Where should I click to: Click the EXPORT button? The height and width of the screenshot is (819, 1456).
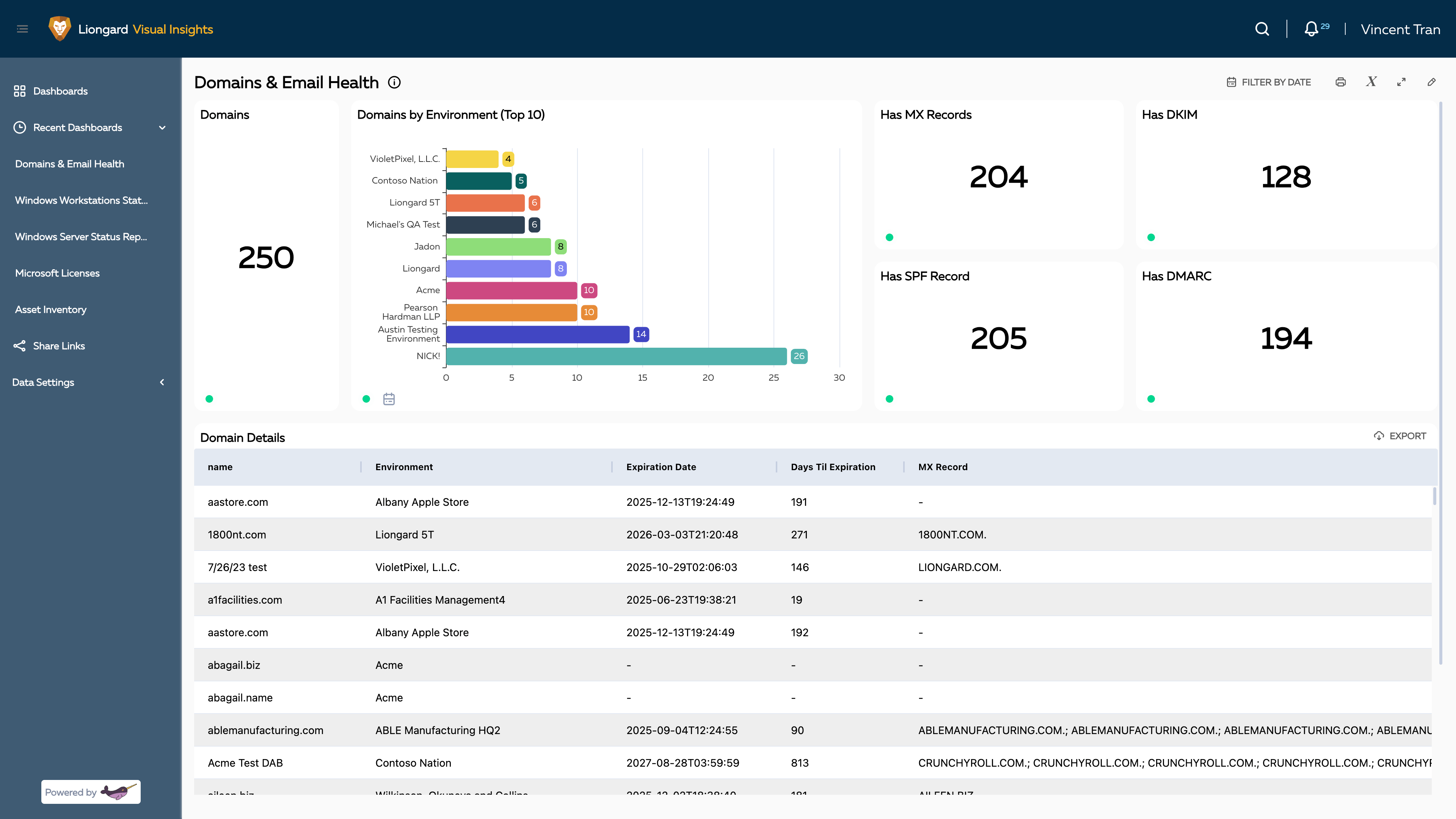[1400, 436]
